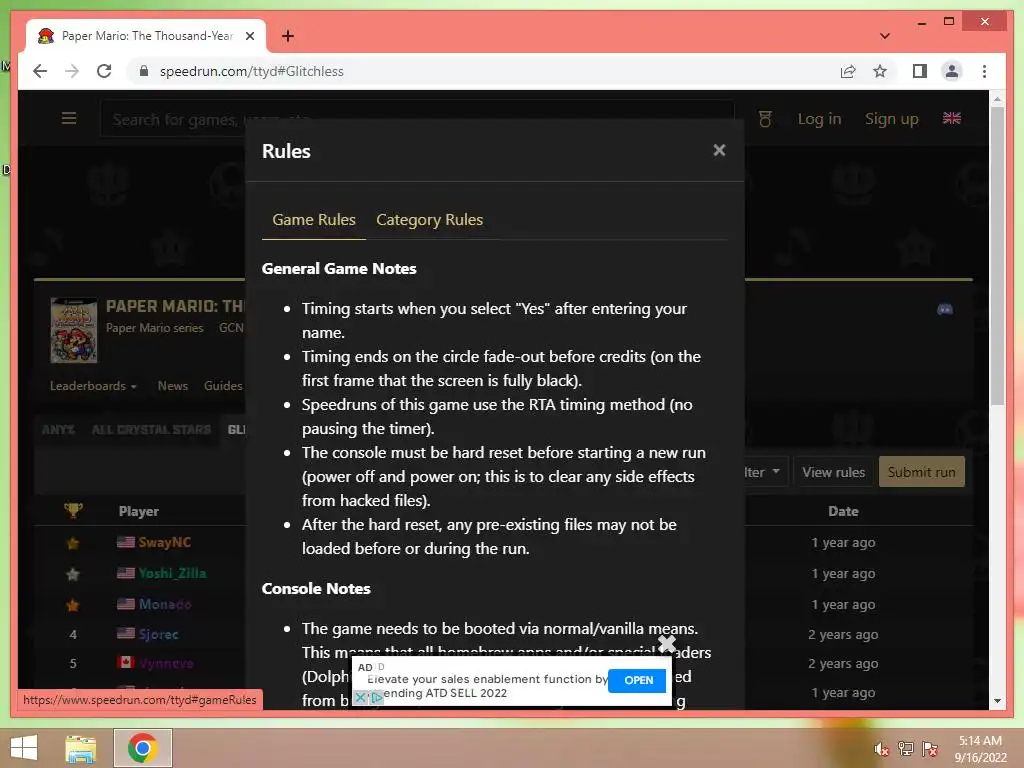
Task: Click the View rules button
Action: (x=833, y=472)
